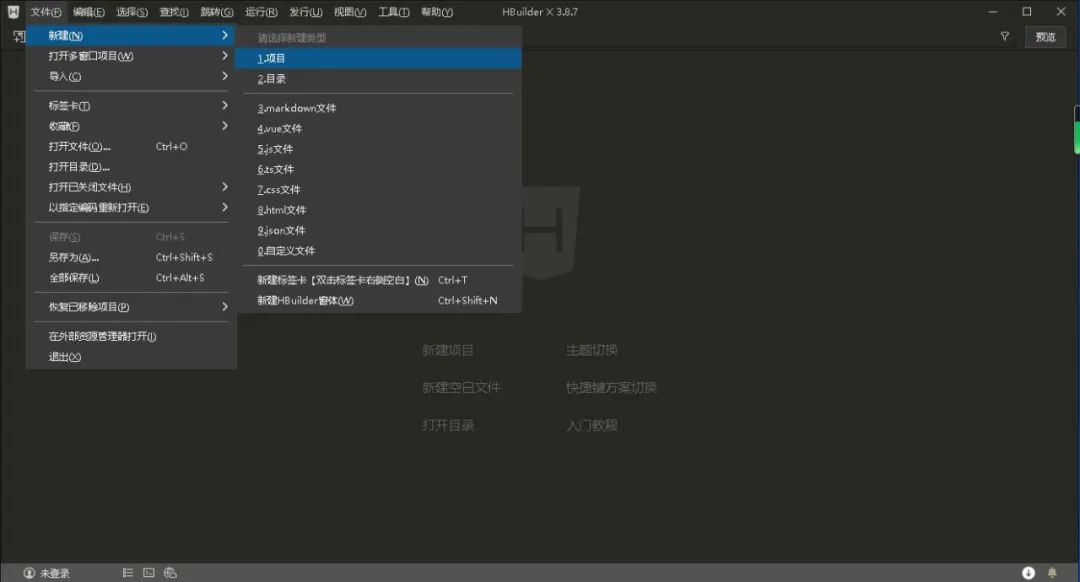Viewport: 1080px width, 582px height.
Task: Choose 打开目录(D)... menu entry
Action: coord(132,167)
